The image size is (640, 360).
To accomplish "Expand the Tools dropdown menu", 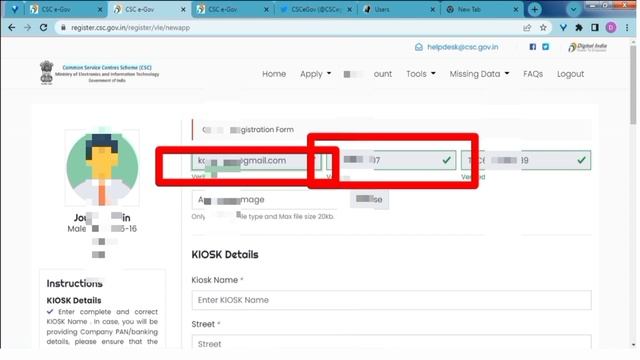I will click(420, 74).
